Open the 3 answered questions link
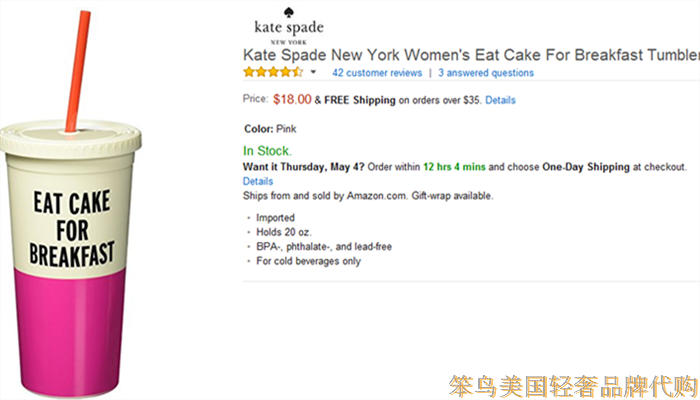This screenshot has width=700, height=400. (x=486, y=73)
